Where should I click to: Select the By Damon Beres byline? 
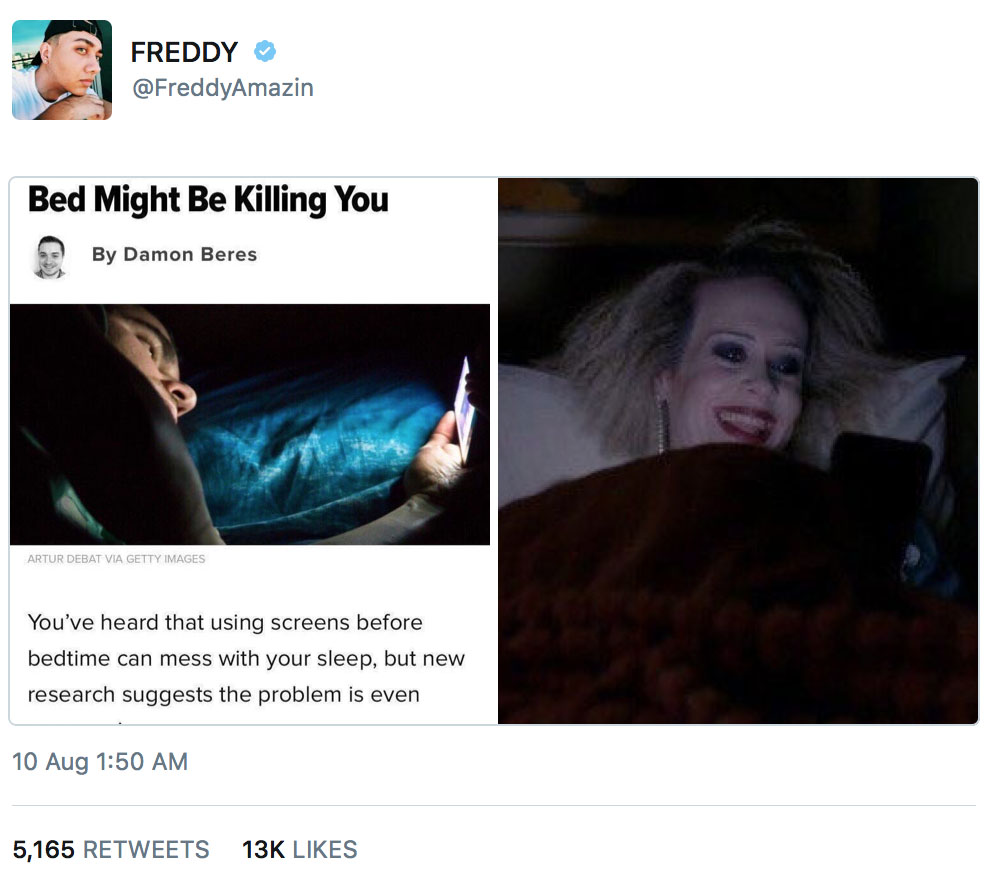click(174, 254)
